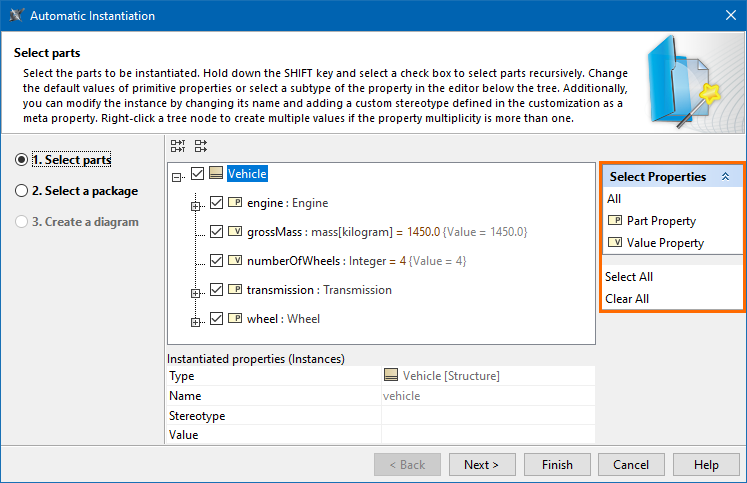This screenshot has height=483, width=747.
Task: Uncheck the transmission : Transmission checkbox
Action: [x=216, y=289]
